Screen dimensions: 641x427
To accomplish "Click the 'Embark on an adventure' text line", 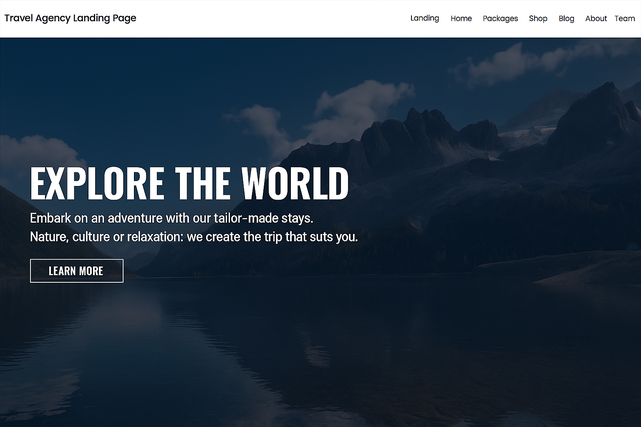I will click(x=172, y=218).
